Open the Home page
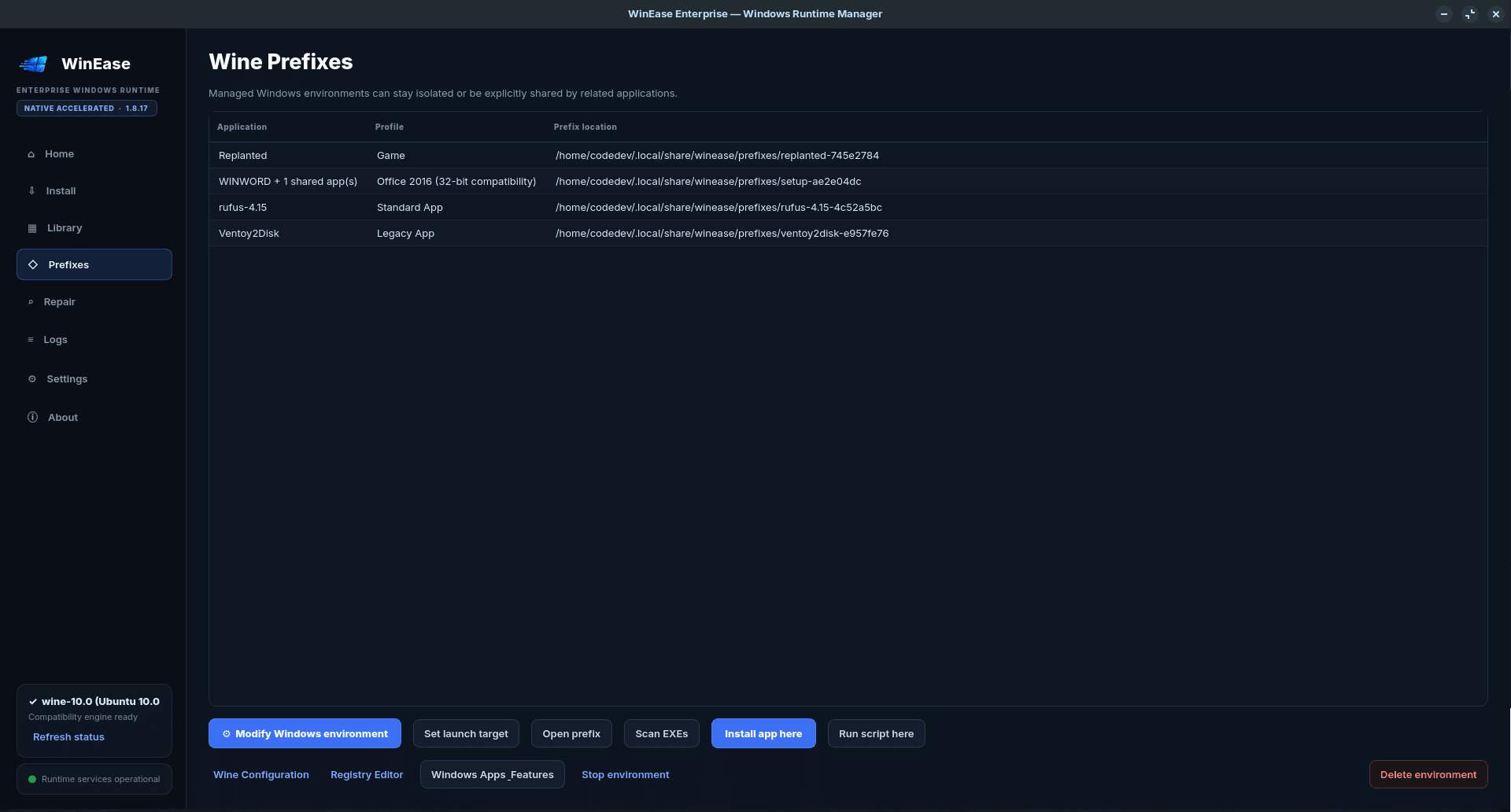1511x812 pixels. (x=94, y=154)
